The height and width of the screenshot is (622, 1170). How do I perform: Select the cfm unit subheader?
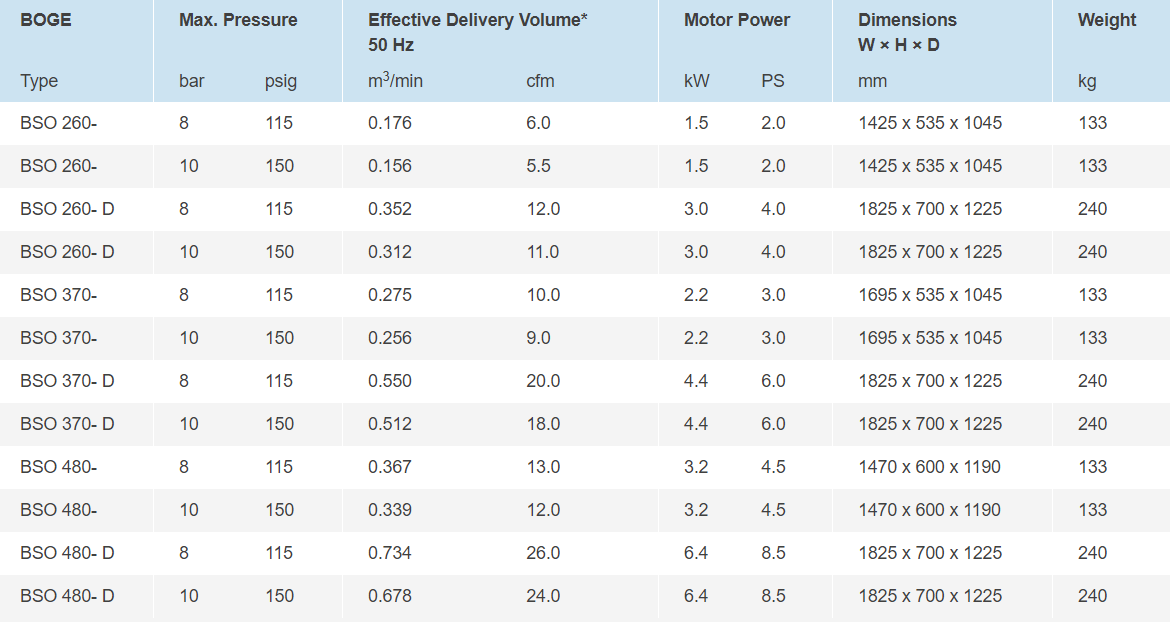(540, 81)
